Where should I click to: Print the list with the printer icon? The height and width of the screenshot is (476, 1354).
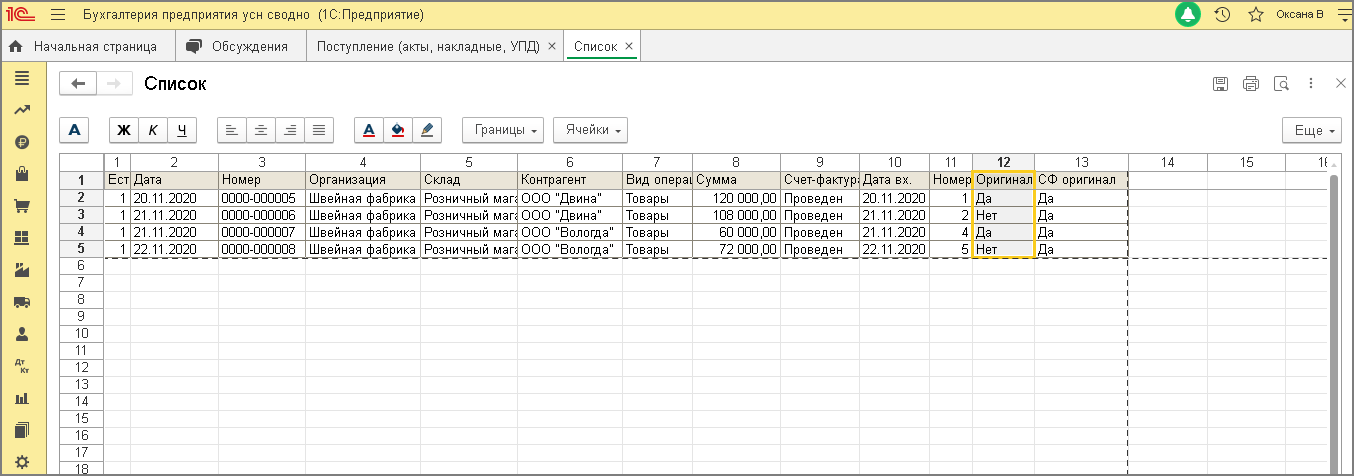click(1250, 84)
